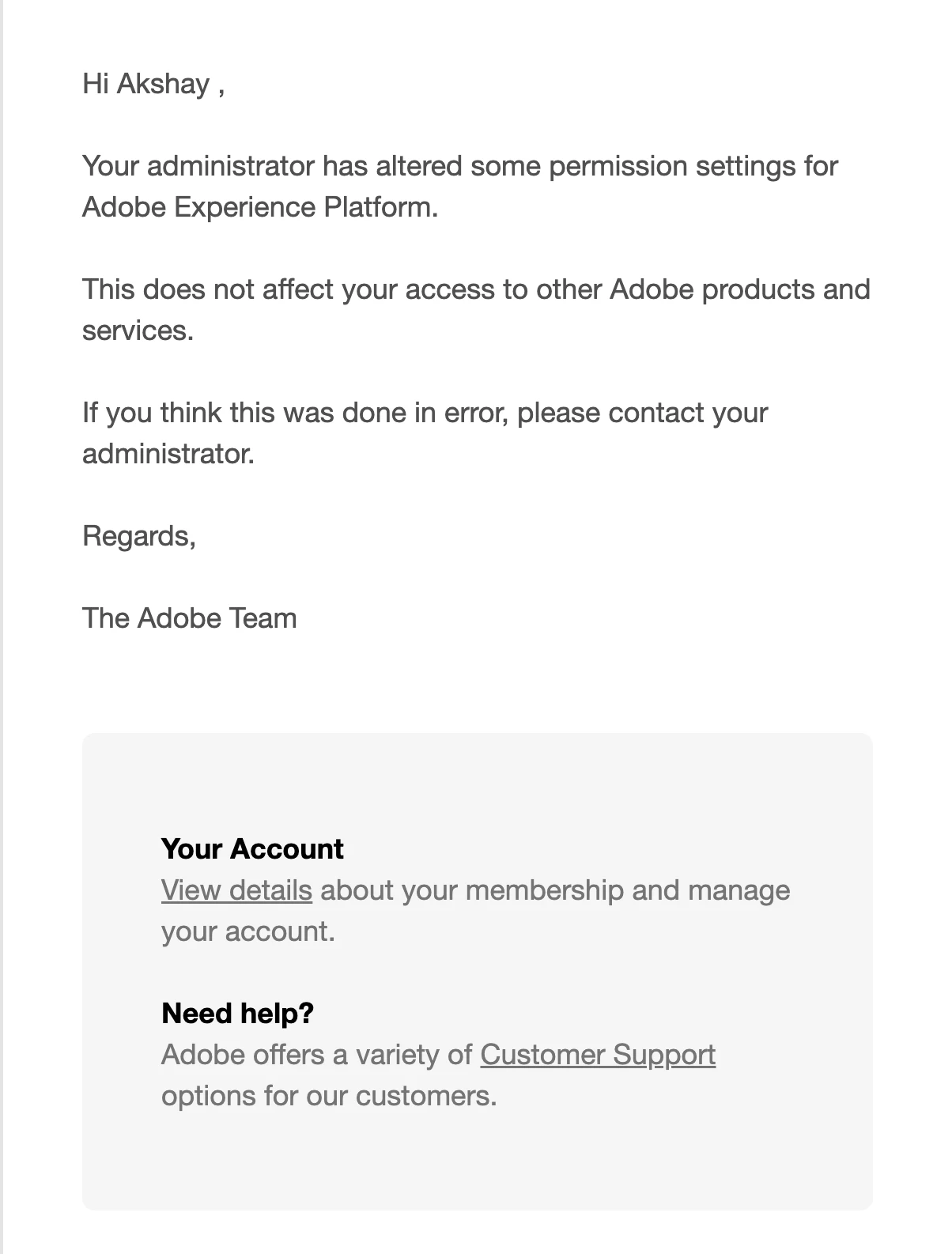Click the "Need help?" heading
This screenshot has height=1254, width=952.
[x=237, y=1014]
